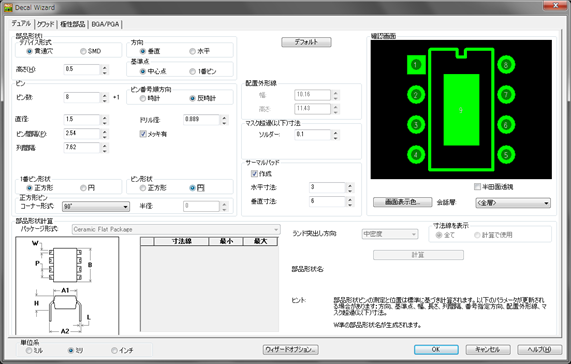This screenshot has height=364, width=571.
Task: Click pin 1 square pad in preview
Action: [416, 65]
